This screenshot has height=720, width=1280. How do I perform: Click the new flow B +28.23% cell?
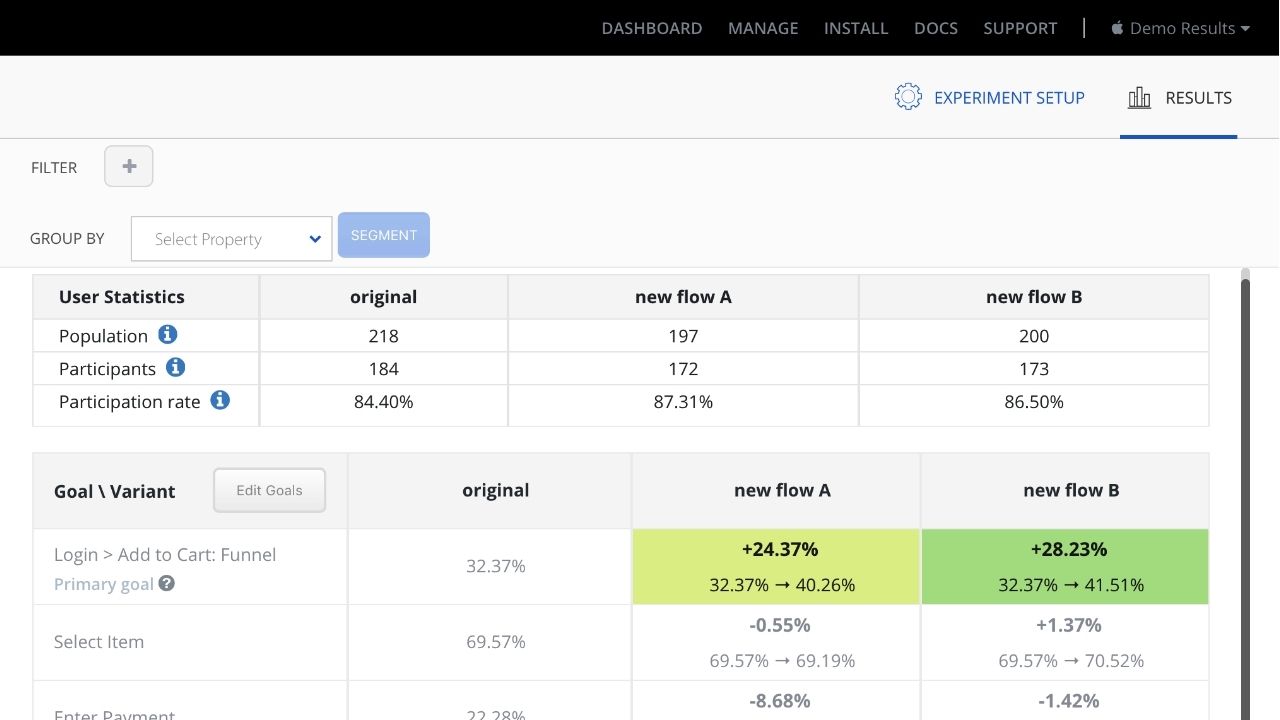[x=1065, y=566]
